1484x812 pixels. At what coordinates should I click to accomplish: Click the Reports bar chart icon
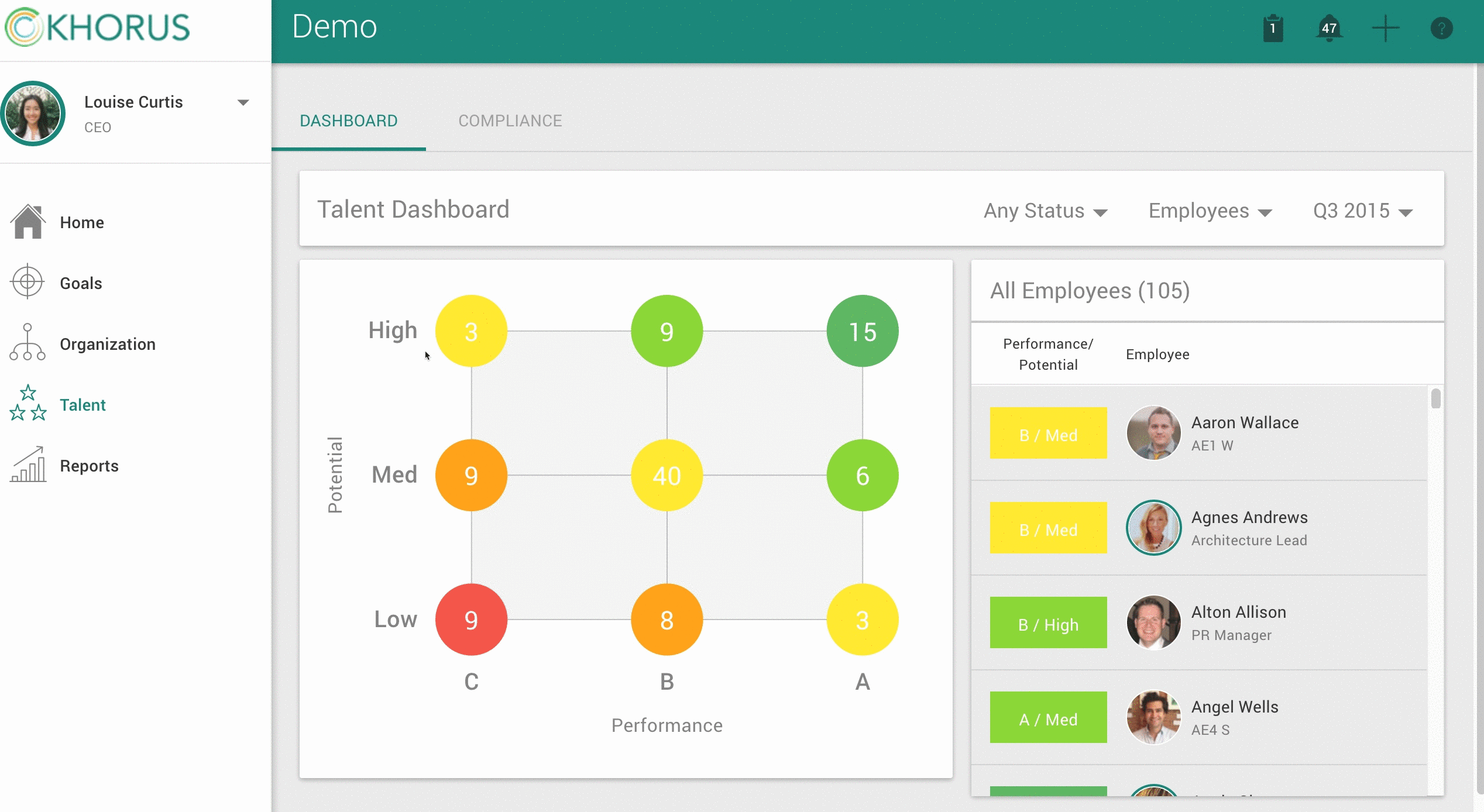[28, 465]
